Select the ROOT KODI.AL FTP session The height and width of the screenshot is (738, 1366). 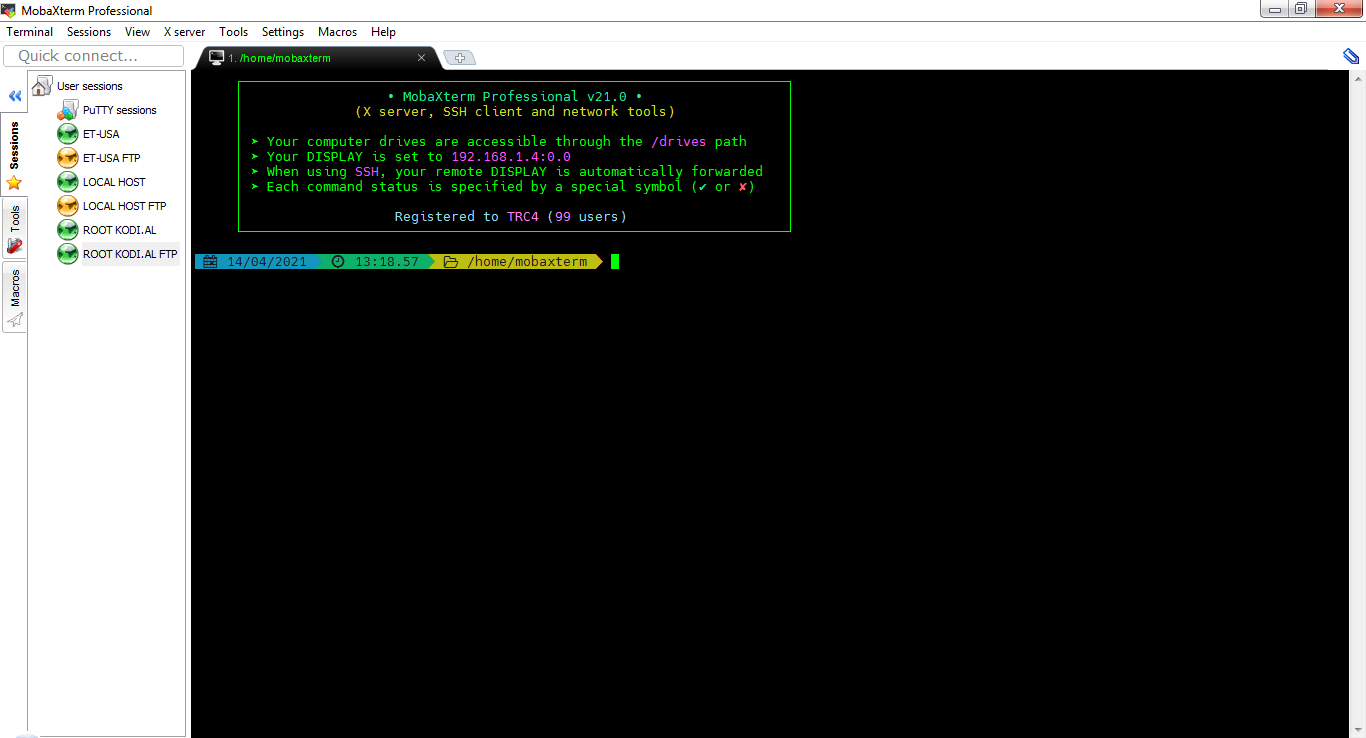[130, 254]
